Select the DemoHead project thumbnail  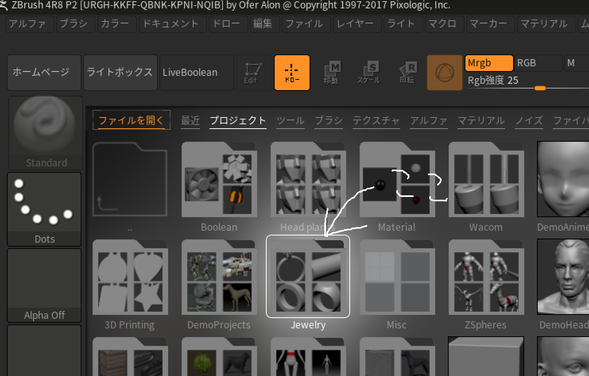[x=563, y=277]
